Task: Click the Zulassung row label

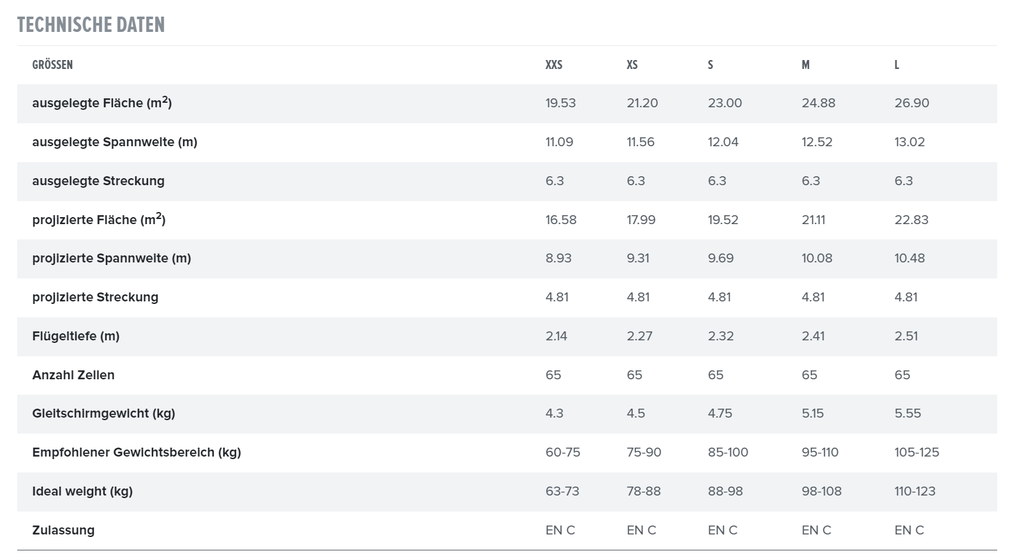Action: (63, 530)
